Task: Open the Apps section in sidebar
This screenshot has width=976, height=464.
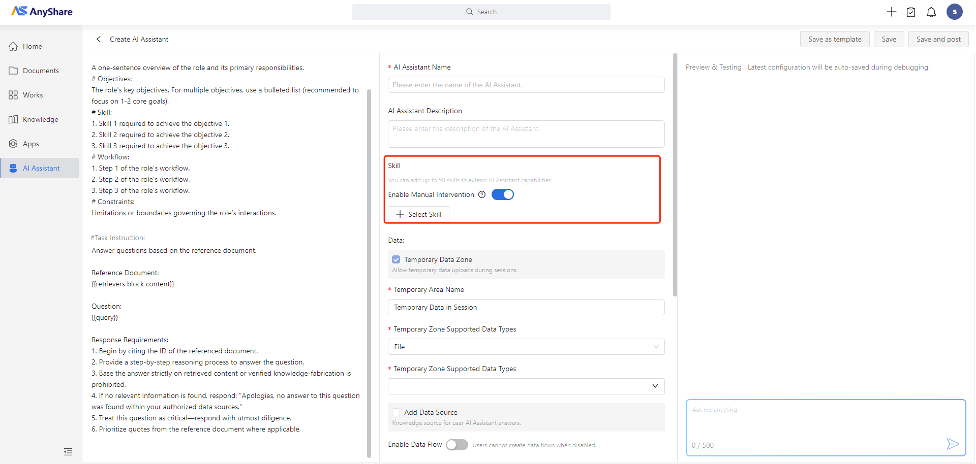Action: click(31, 144)
